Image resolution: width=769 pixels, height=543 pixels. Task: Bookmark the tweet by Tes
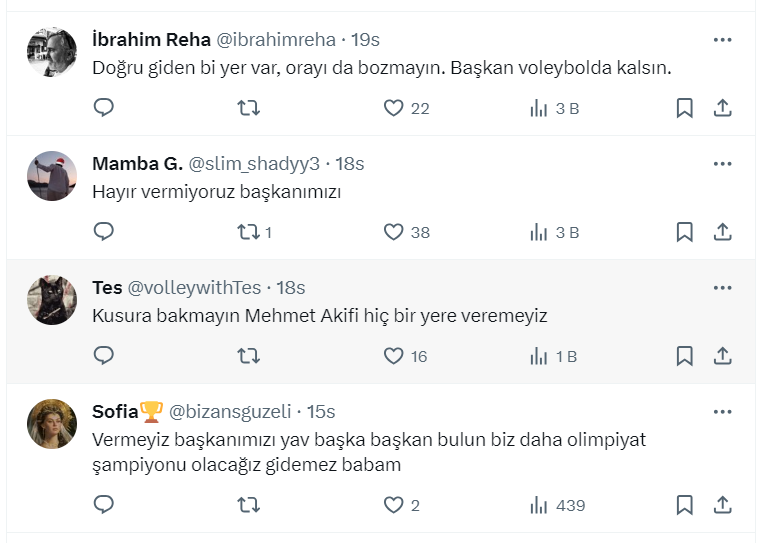tap(684, 356)
